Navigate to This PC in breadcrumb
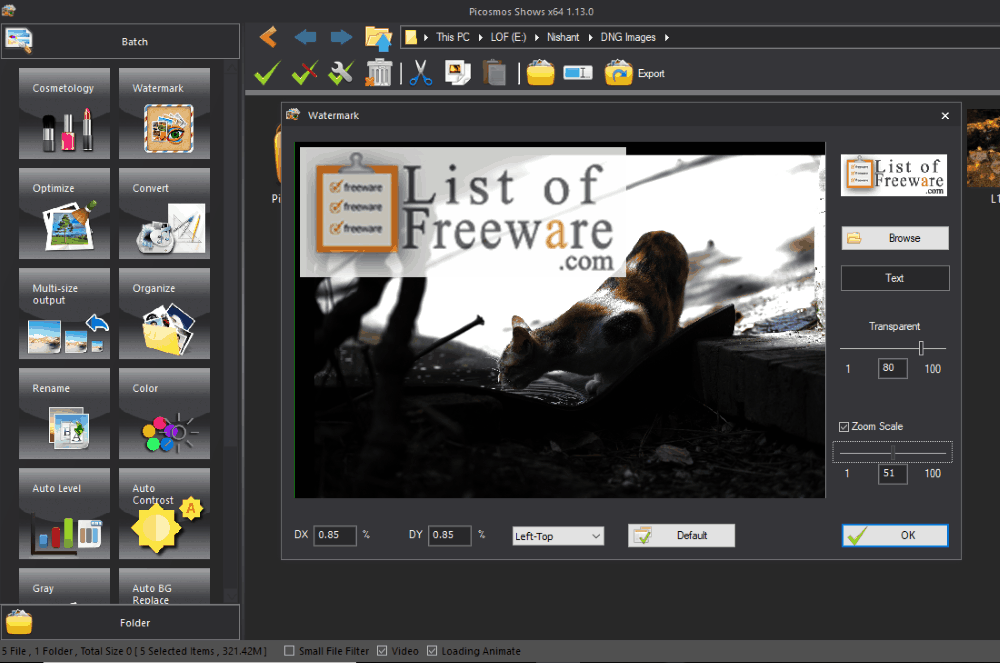Viewport: 1000px width, 663px height. click(x=453, y=38)
